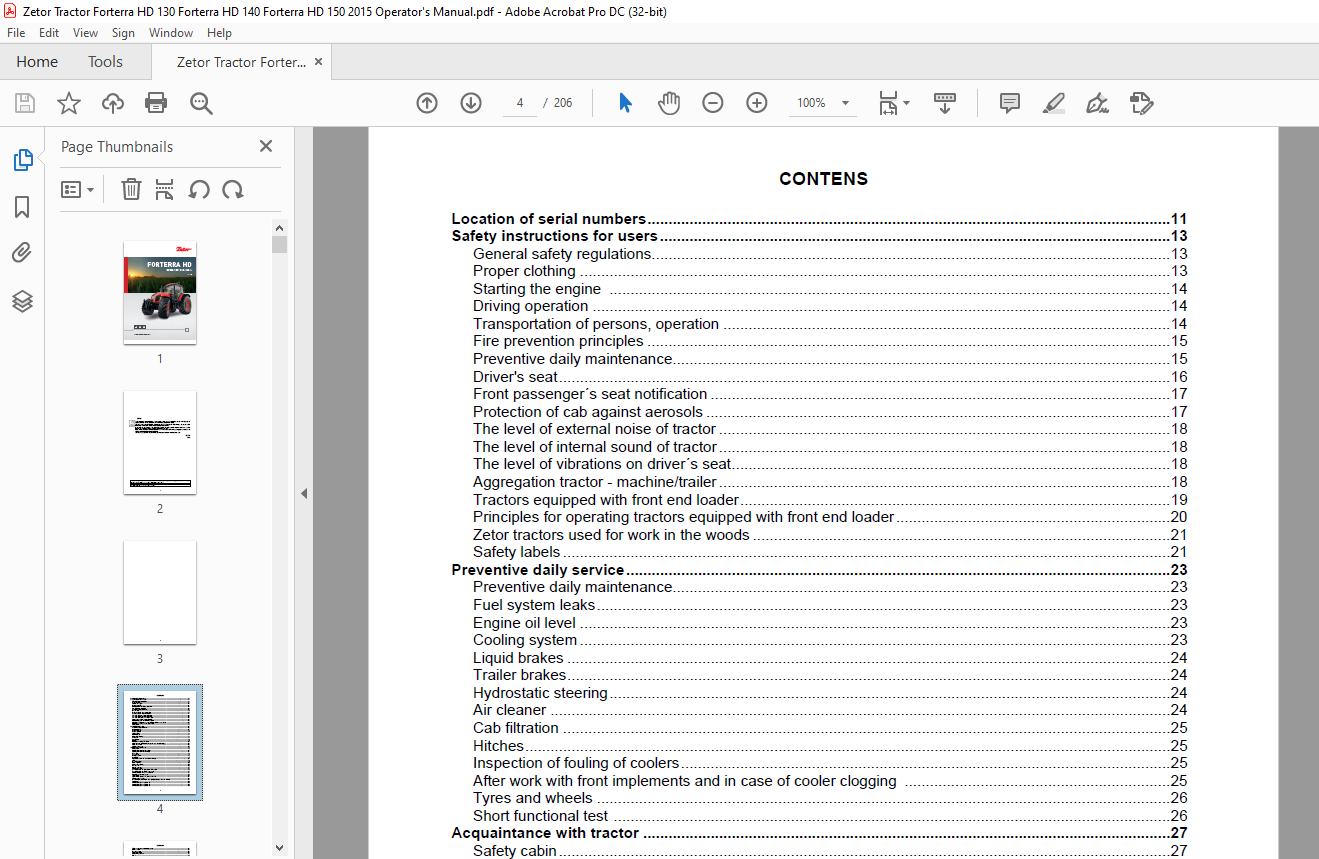This screenshot has height=859, width=1319.
Task: Expand fit page tool dropdown arrow
Action: click(x=906, y=103)
